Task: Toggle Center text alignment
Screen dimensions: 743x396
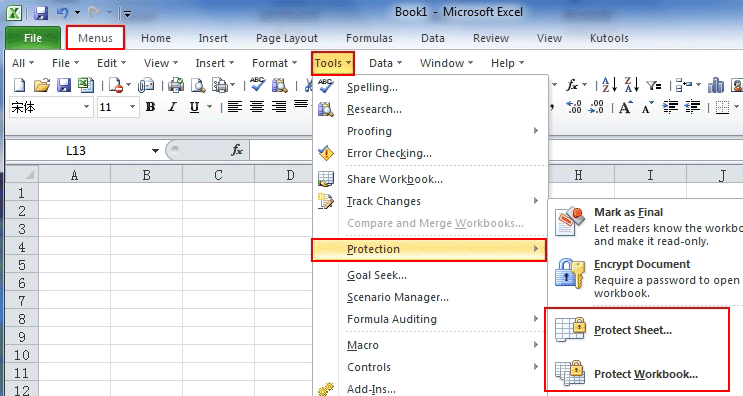Action: pyautogui.click(x=257, y=107)
